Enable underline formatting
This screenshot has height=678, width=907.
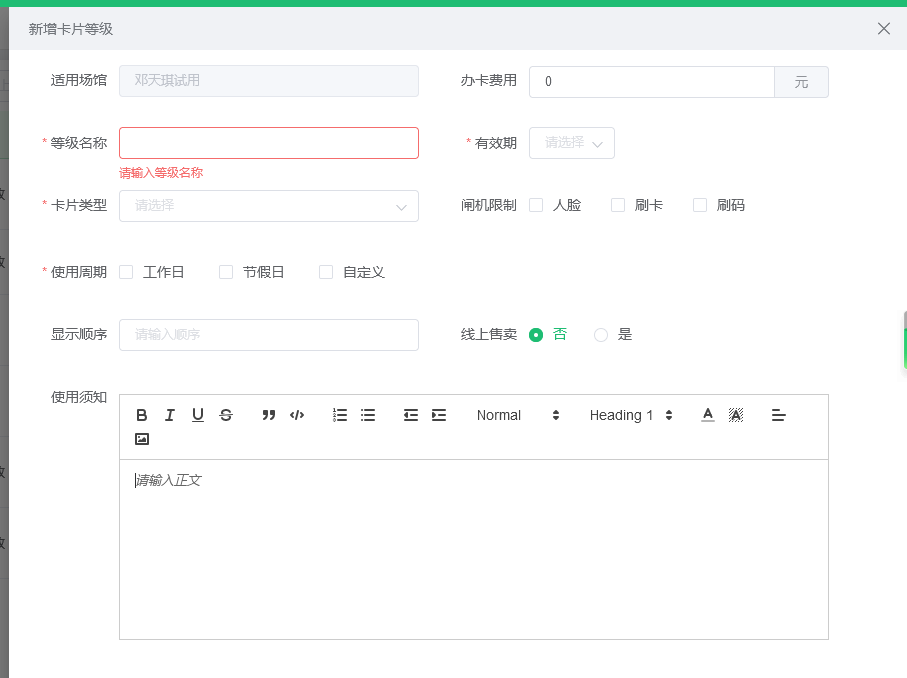197,415
